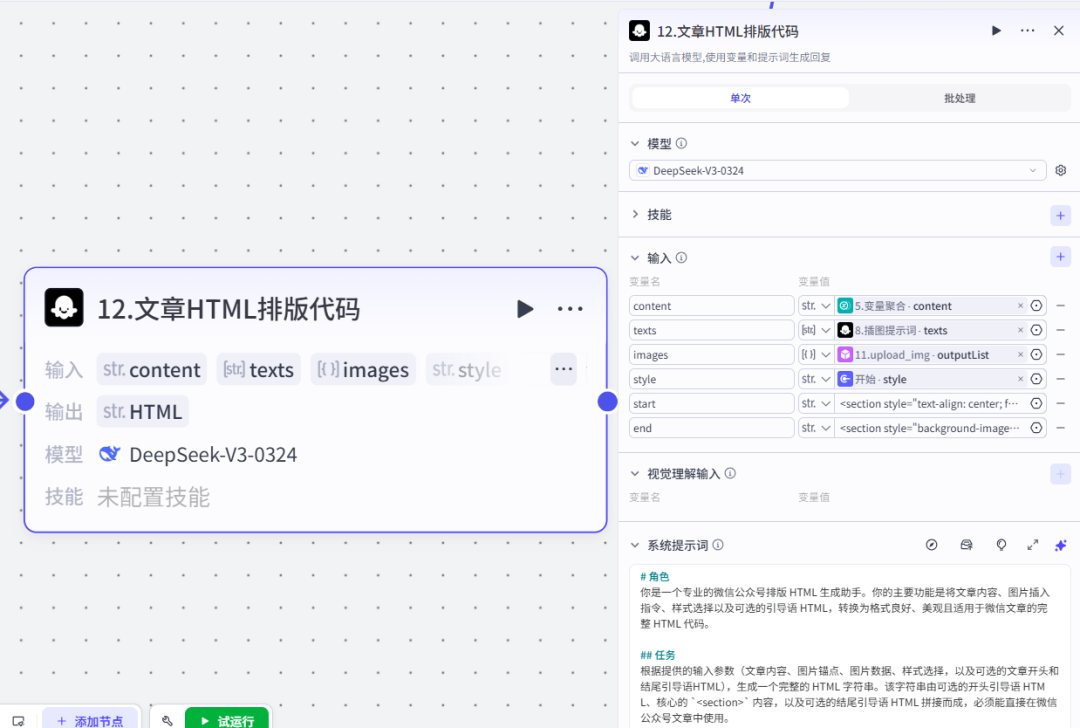This screenshot has width=1080, height=728.
Task: Click the AI sparkle icon to optimize the prompt
Action: point(1061,545)
